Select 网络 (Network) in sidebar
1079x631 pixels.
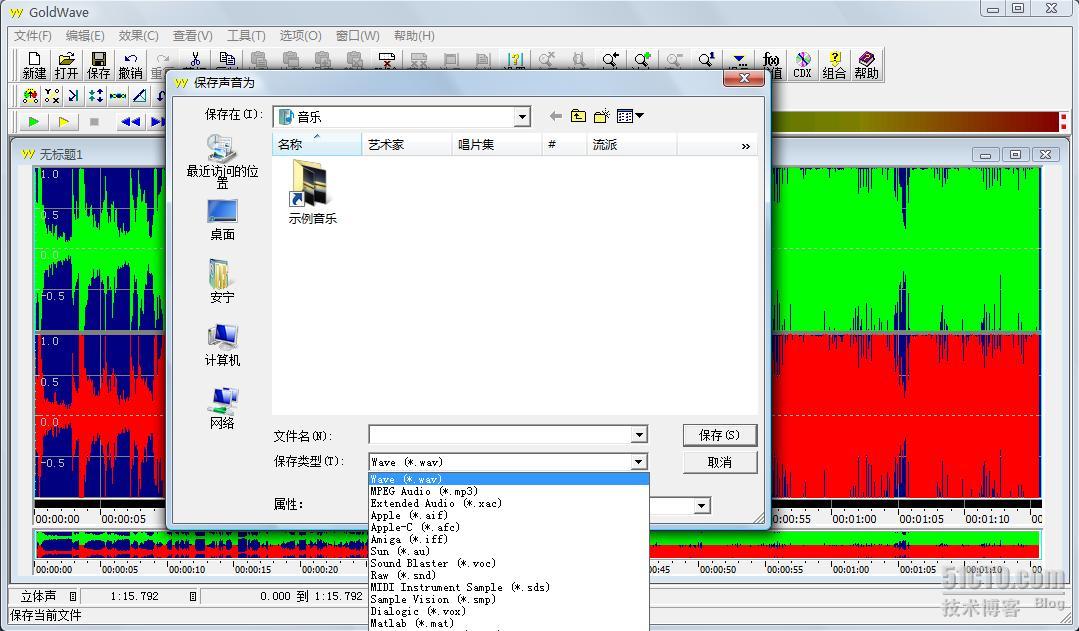click(222, 408)
